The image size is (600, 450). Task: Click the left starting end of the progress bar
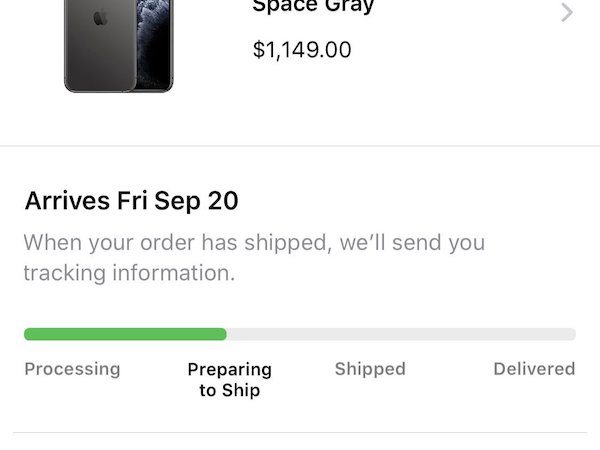point(29,334)
